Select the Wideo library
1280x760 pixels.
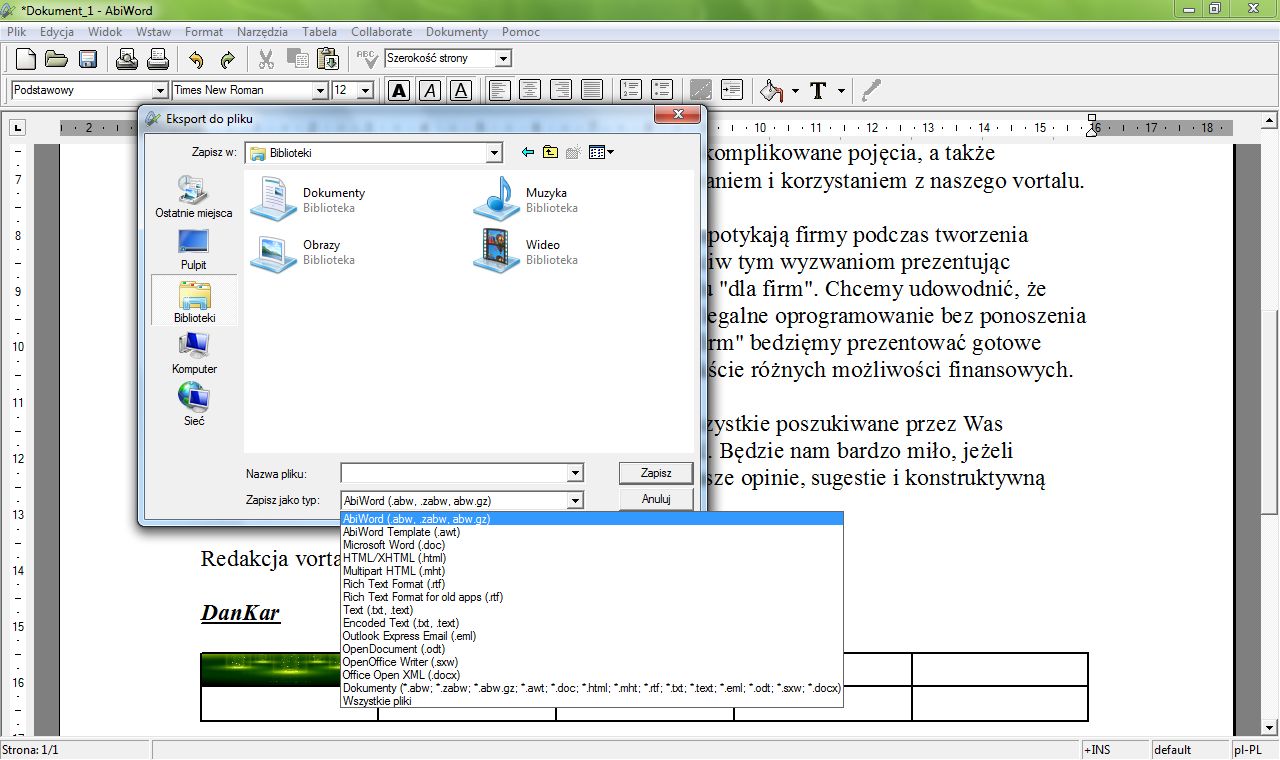[x=524, y=250]
